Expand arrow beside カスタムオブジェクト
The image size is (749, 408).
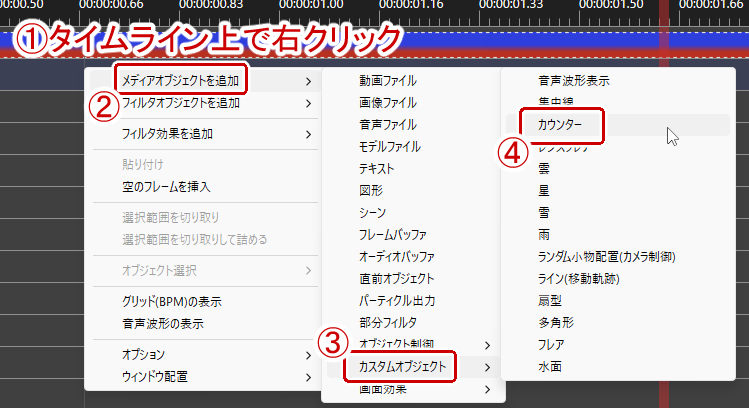click(487, 367)
